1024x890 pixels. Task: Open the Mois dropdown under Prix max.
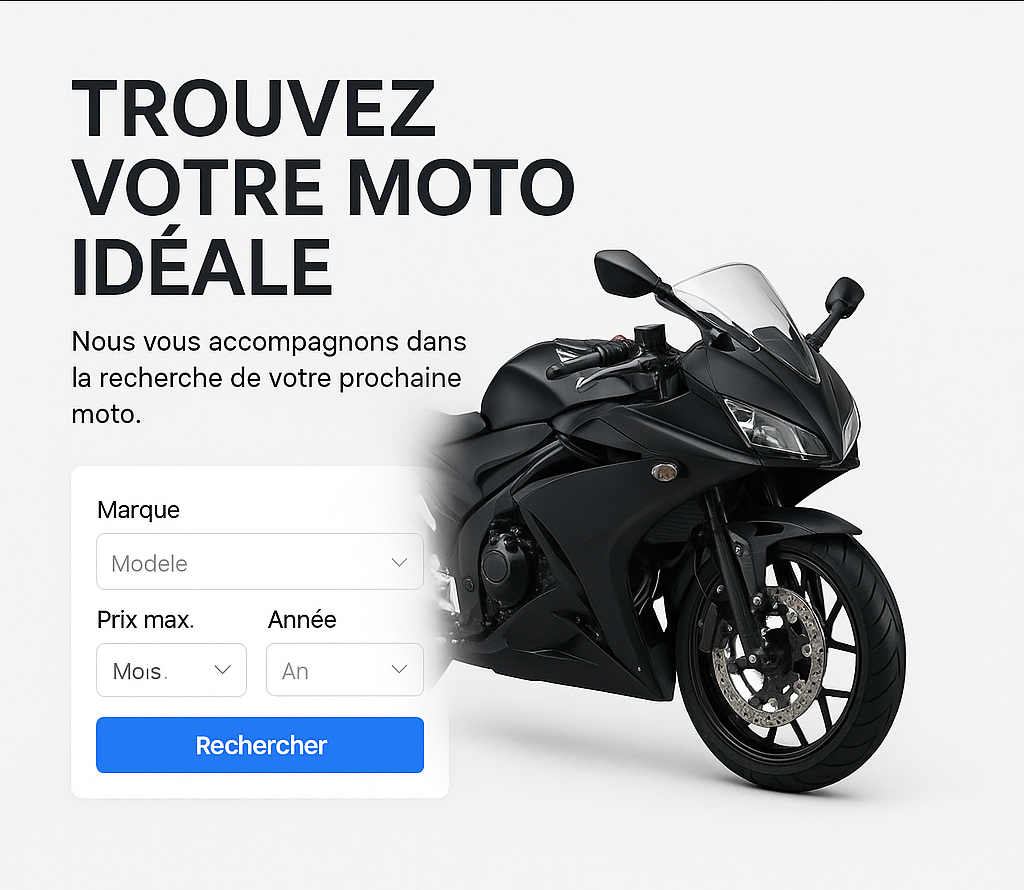click(x=171, y=670)
